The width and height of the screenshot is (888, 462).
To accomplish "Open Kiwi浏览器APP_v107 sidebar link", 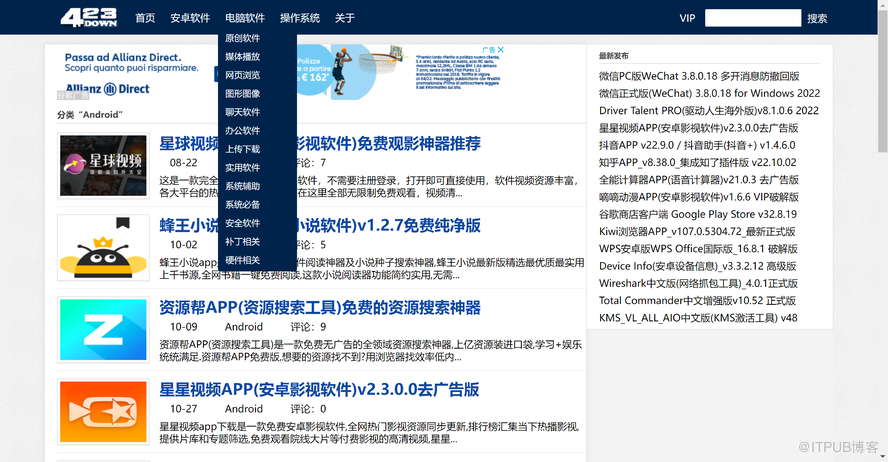I will point(697,232).
